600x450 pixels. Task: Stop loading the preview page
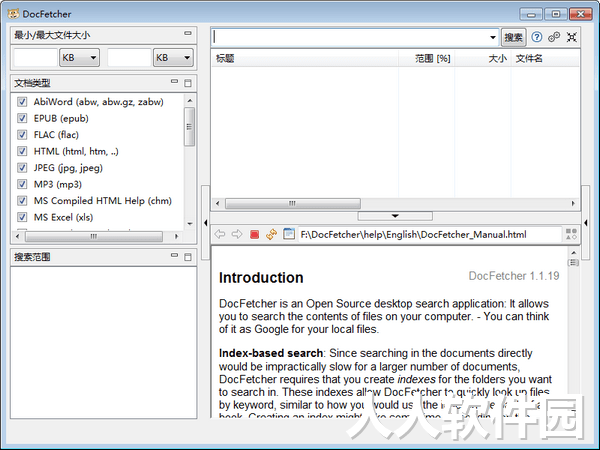[254, 234]
